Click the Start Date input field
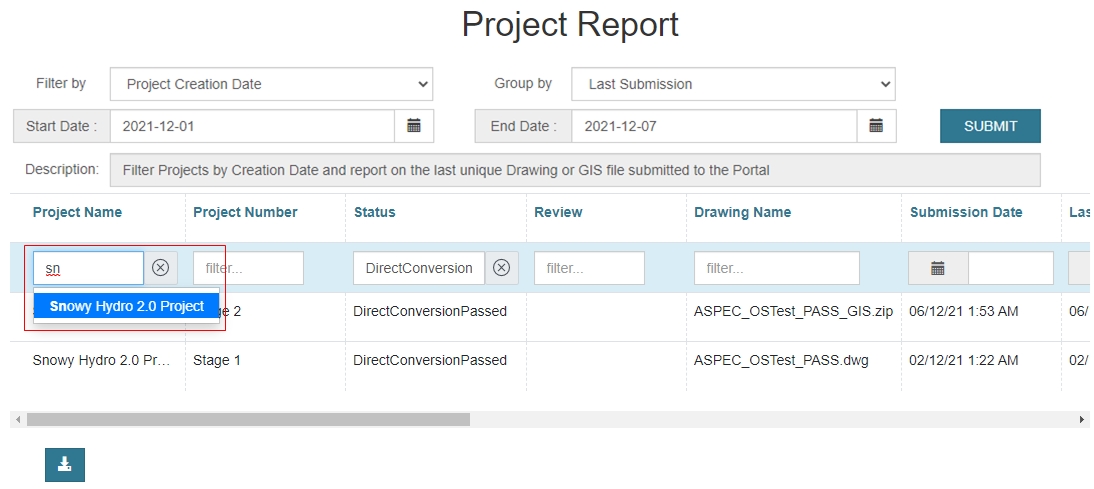 point(251,126)
